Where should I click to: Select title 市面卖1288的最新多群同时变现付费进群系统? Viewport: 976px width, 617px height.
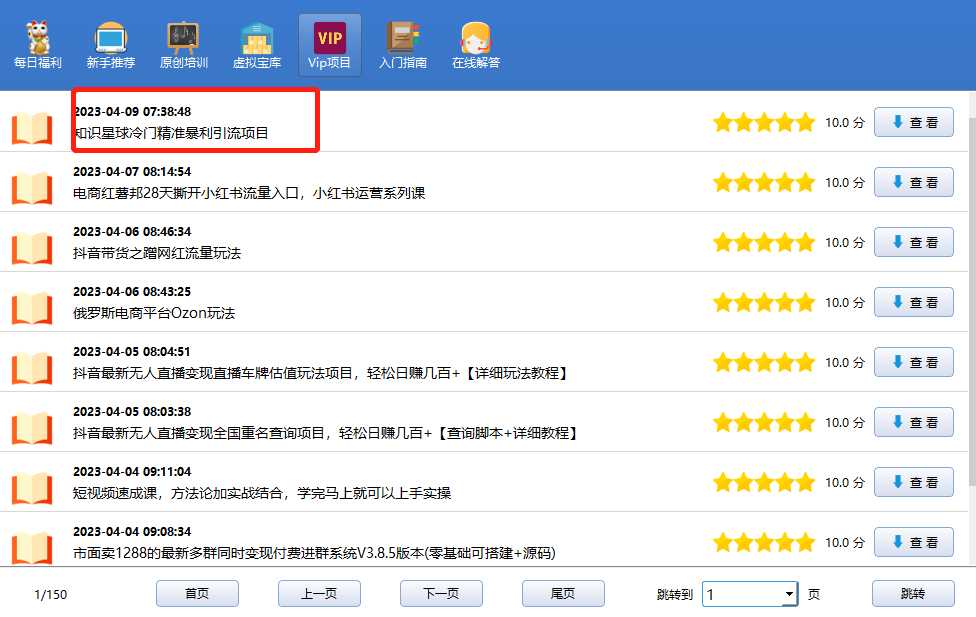pyautogui.click(x=314, y=553)
